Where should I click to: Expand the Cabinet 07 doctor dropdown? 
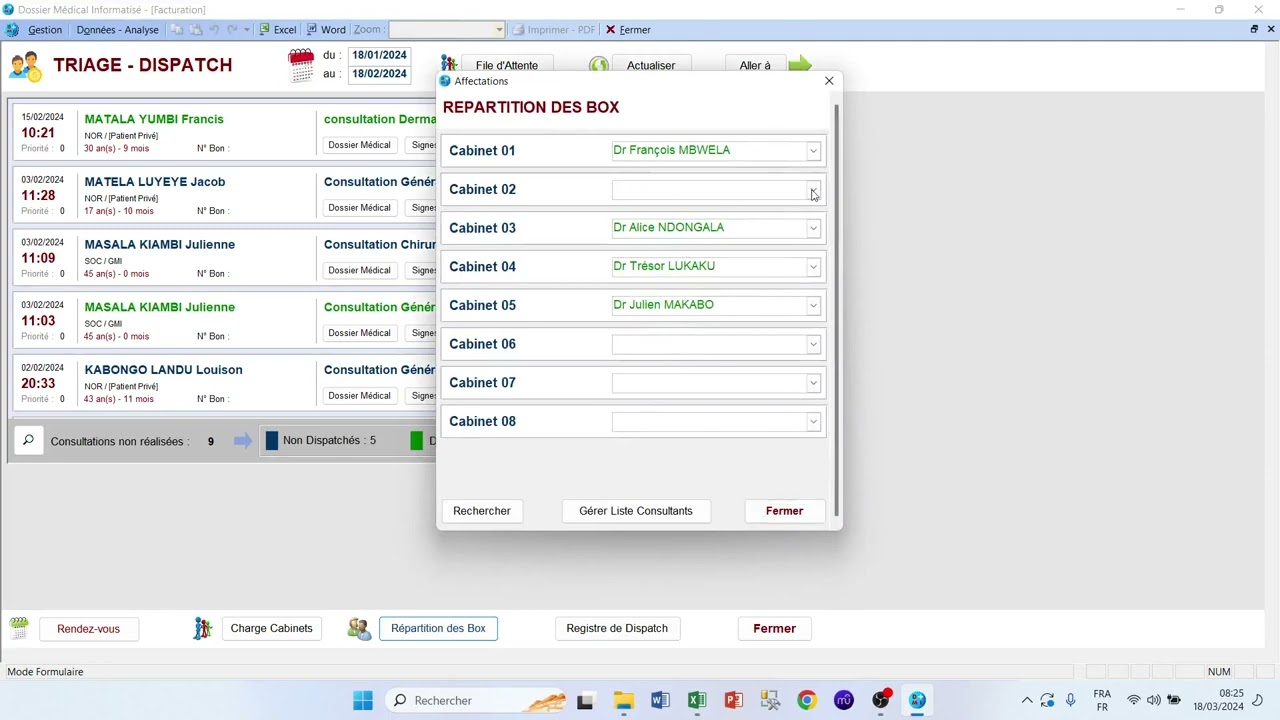tap(813, 383)
